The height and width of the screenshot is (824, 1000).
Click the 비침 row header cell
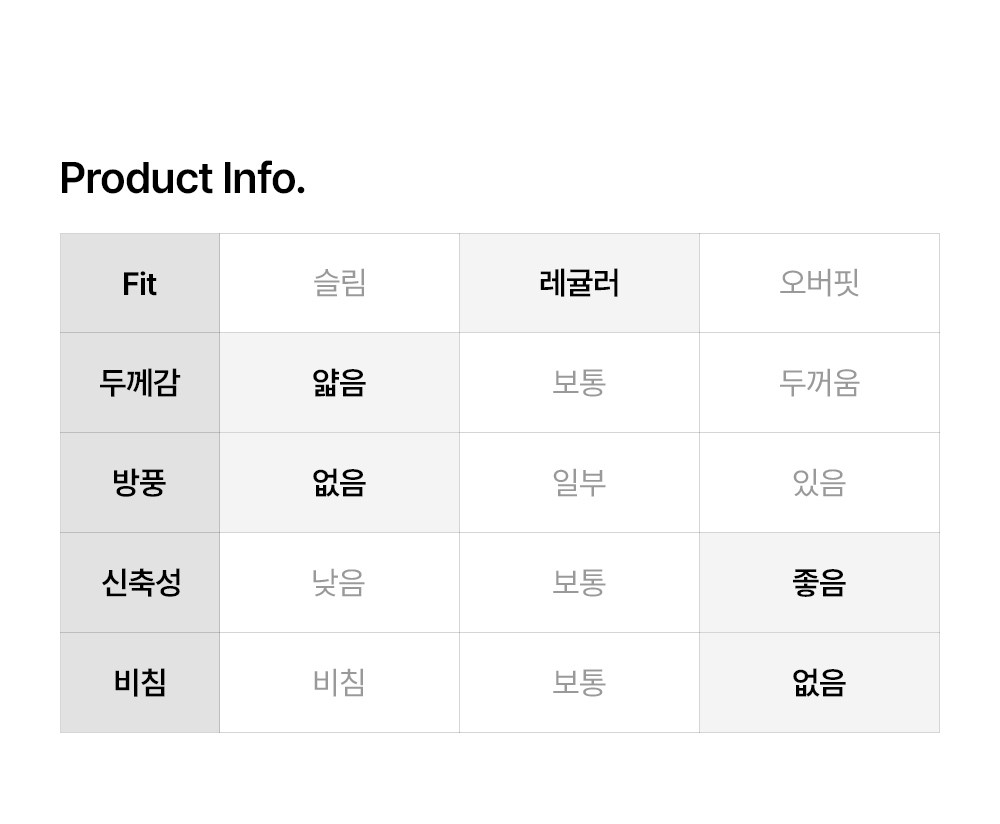pos(140,683)
